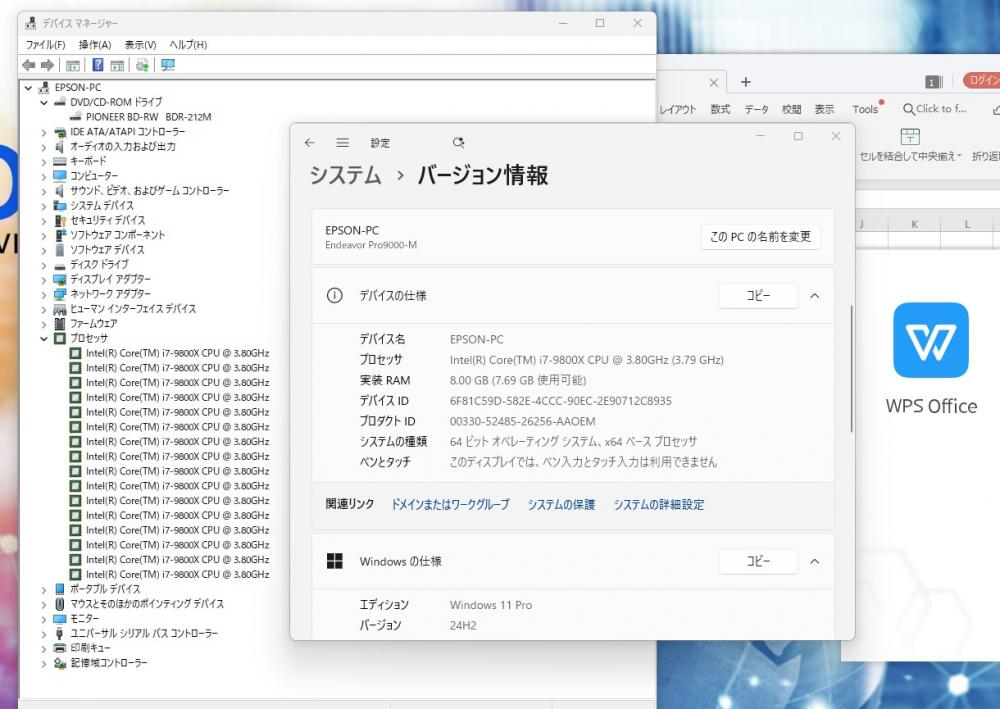This screenshot has height=709, width=1000.
Task: Open the 操作(A) menu
Action: coord(95,45)
